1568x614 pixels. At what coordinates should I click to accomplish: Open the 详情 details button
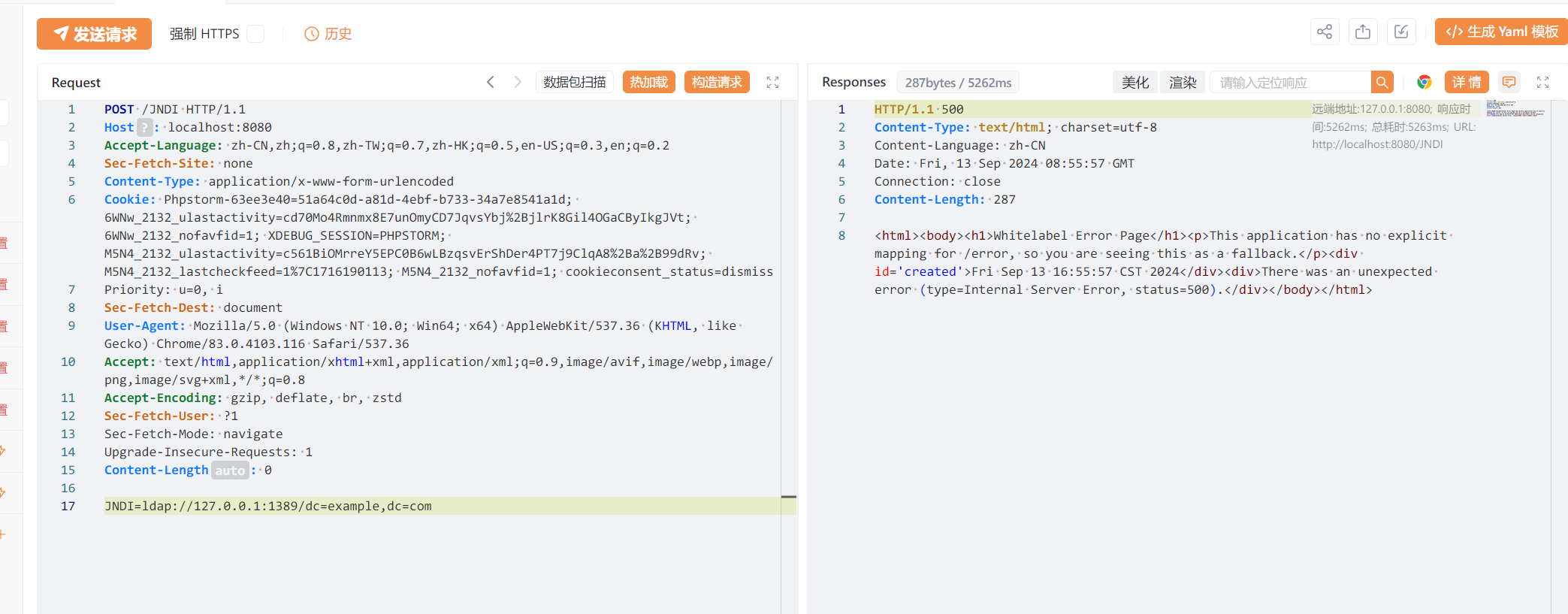(x=1467, y=83)
